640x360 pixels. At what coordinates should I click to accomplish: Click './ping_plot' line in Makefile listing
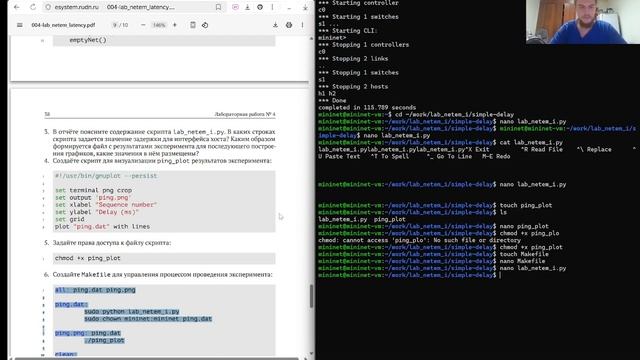(104, 340)
